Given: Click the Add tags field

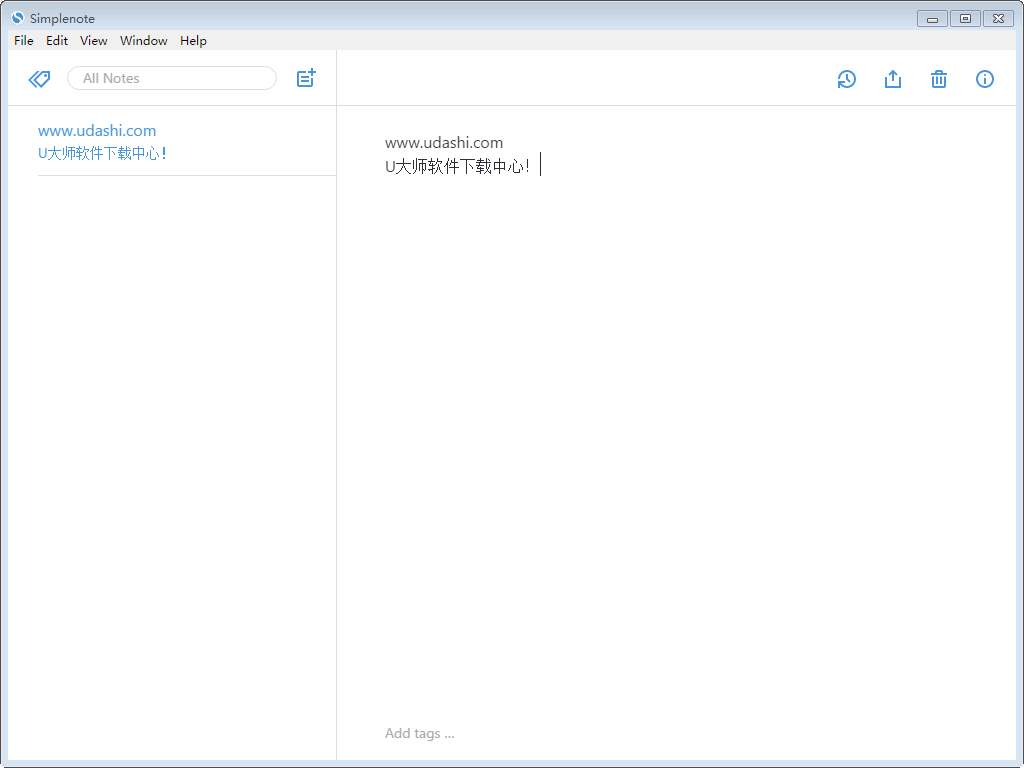Looking at the screenshot, I should (x=419, y=733).
